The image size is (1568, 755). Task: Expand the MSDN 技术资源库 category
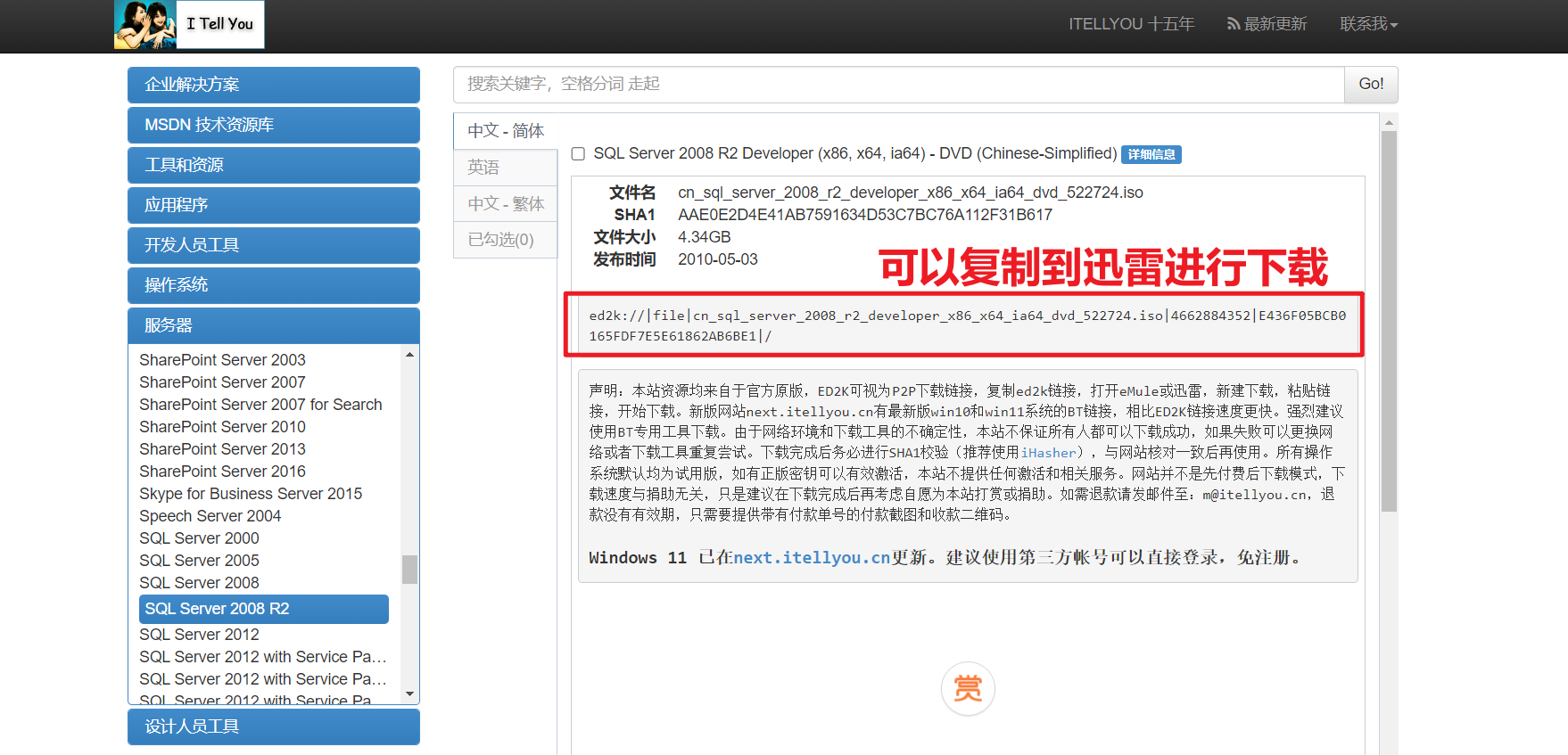tap(274, 125)
